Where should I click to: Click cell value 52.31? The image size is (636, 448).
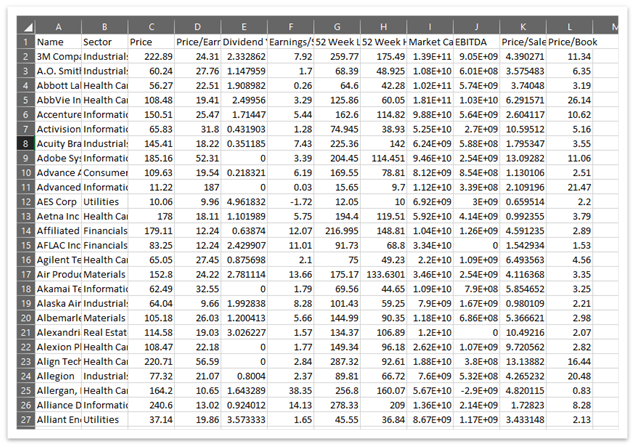pyautogui.click(x=198, y=159)
